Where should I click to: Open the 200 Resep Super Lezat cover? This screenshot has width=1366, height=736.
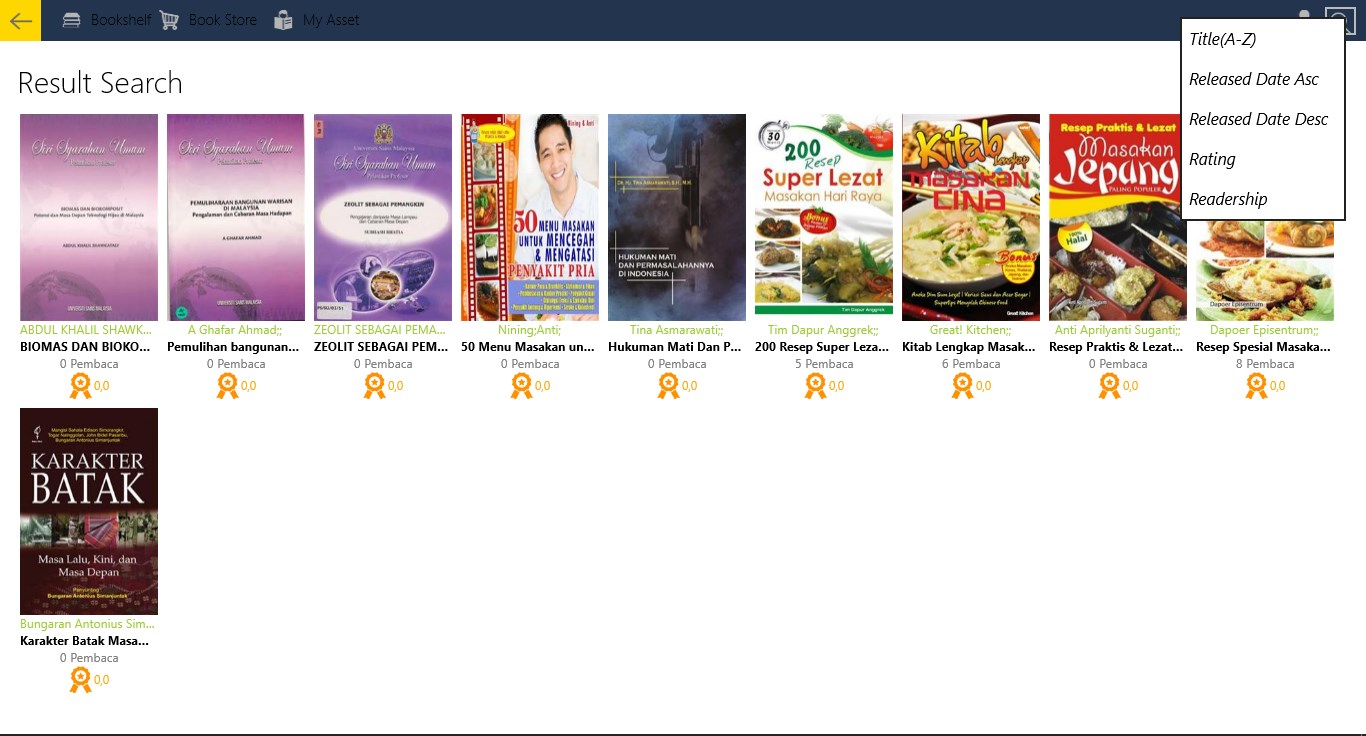click(x=824, y=217)
